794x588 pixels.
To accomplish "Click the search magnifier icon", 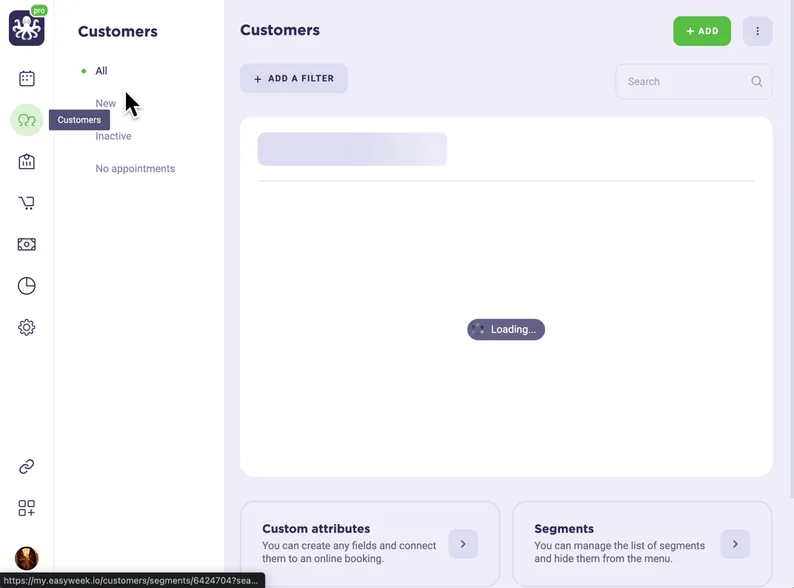I will point(757,82).
